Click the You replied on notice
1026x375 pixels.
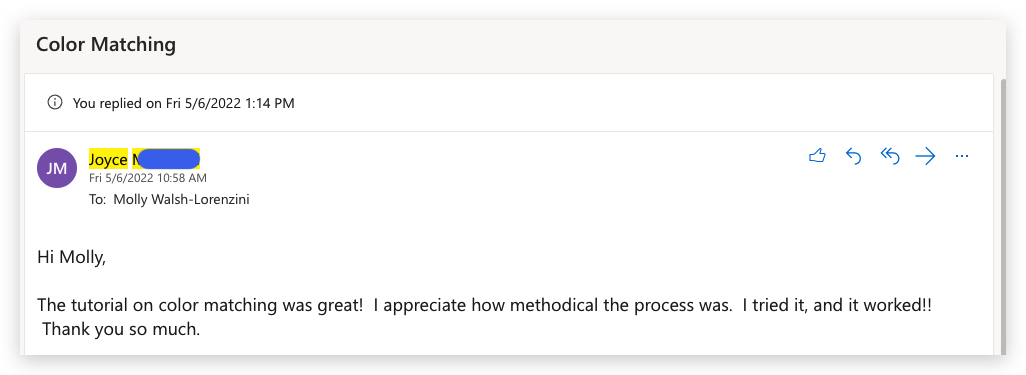183,103
